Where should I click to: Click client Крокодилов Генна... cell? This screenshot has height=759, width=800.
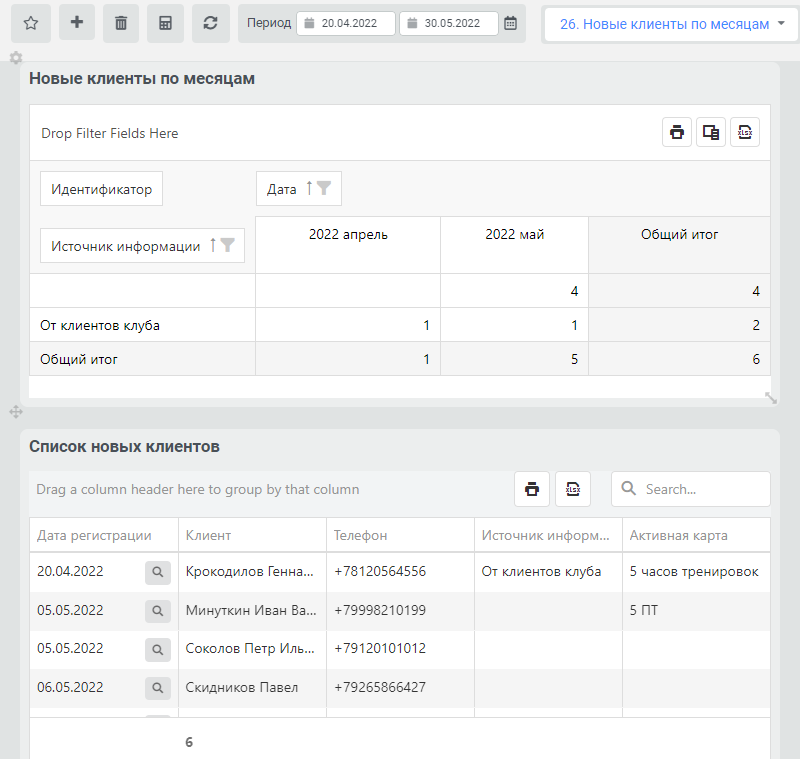click(253, 572)
